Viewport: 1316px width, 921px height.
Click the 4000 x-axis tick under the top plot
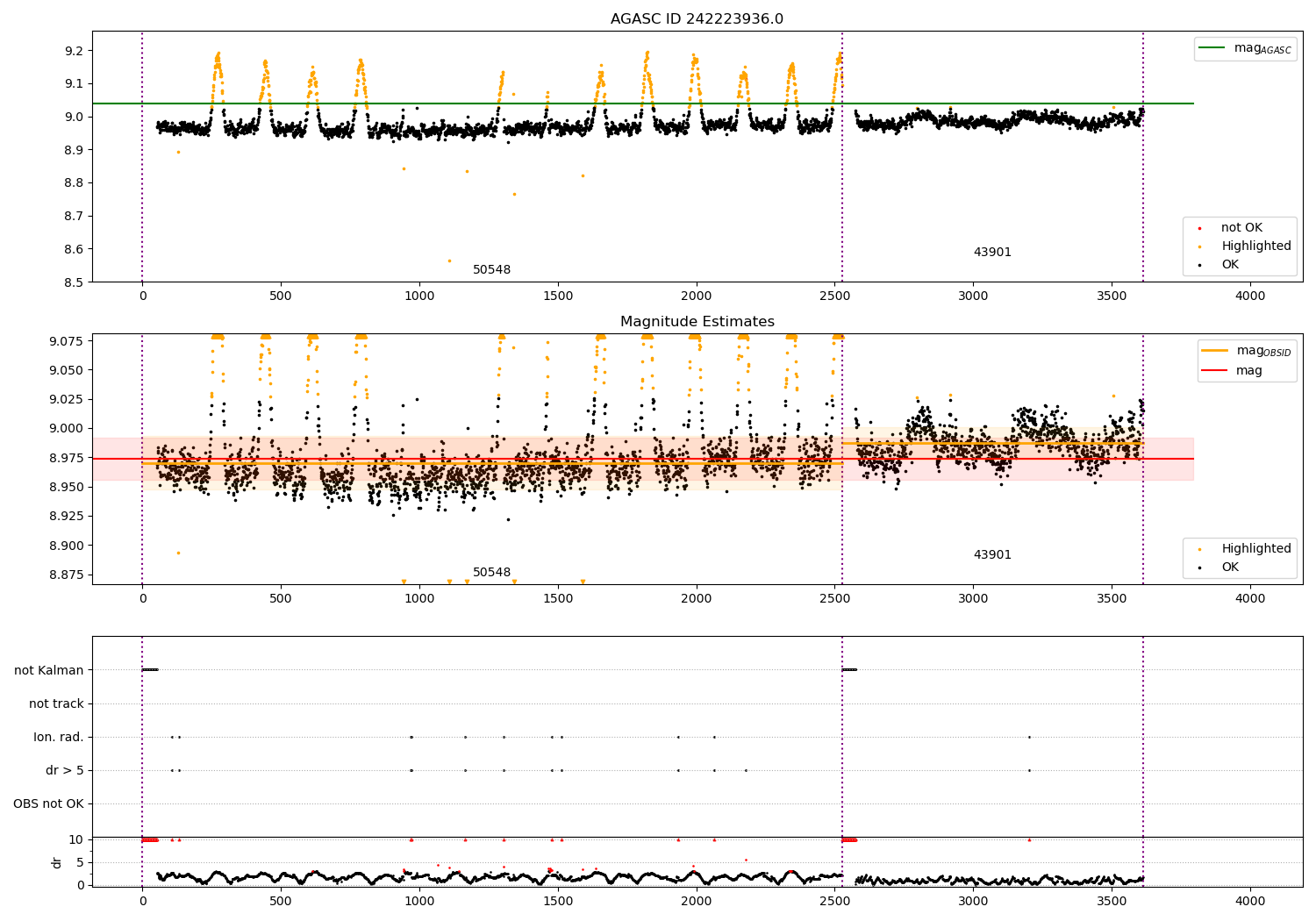[x=1250, y=296]
